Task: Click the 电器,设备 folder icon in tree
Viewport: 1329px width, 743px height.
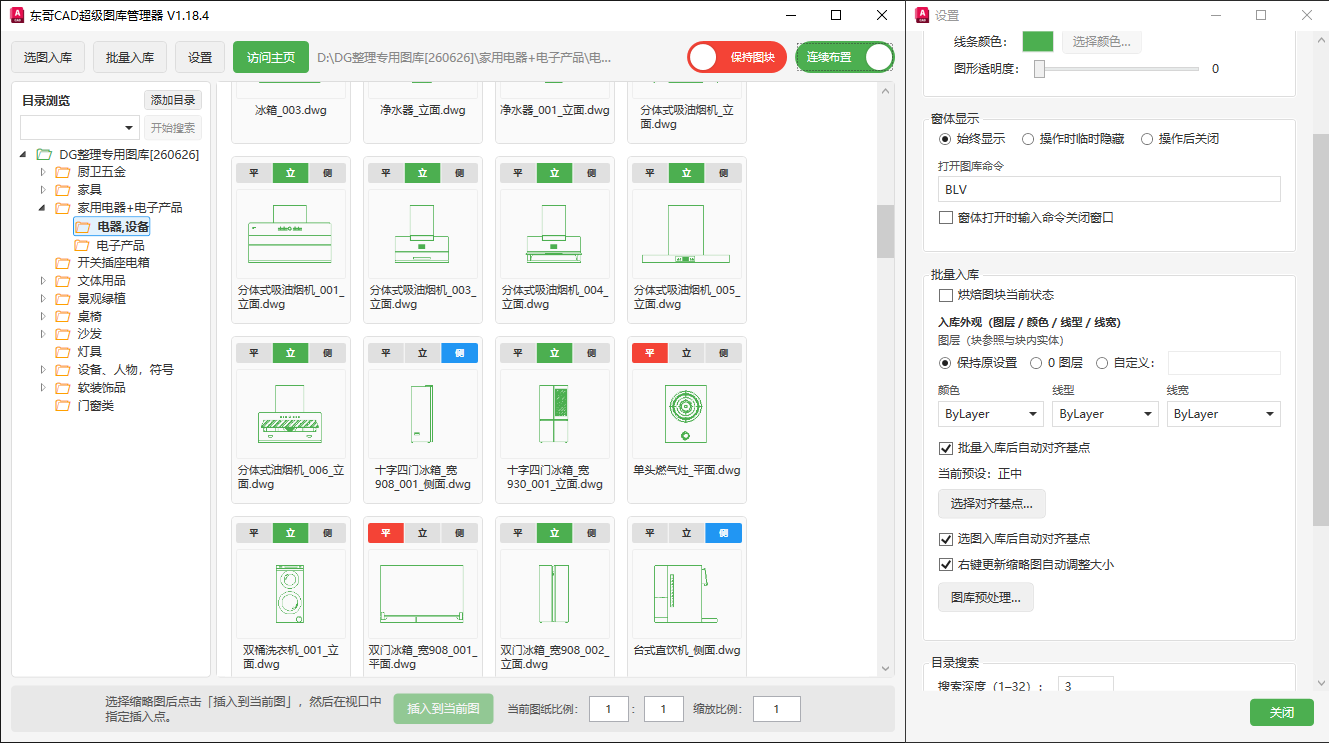Action: pos(82,227)
